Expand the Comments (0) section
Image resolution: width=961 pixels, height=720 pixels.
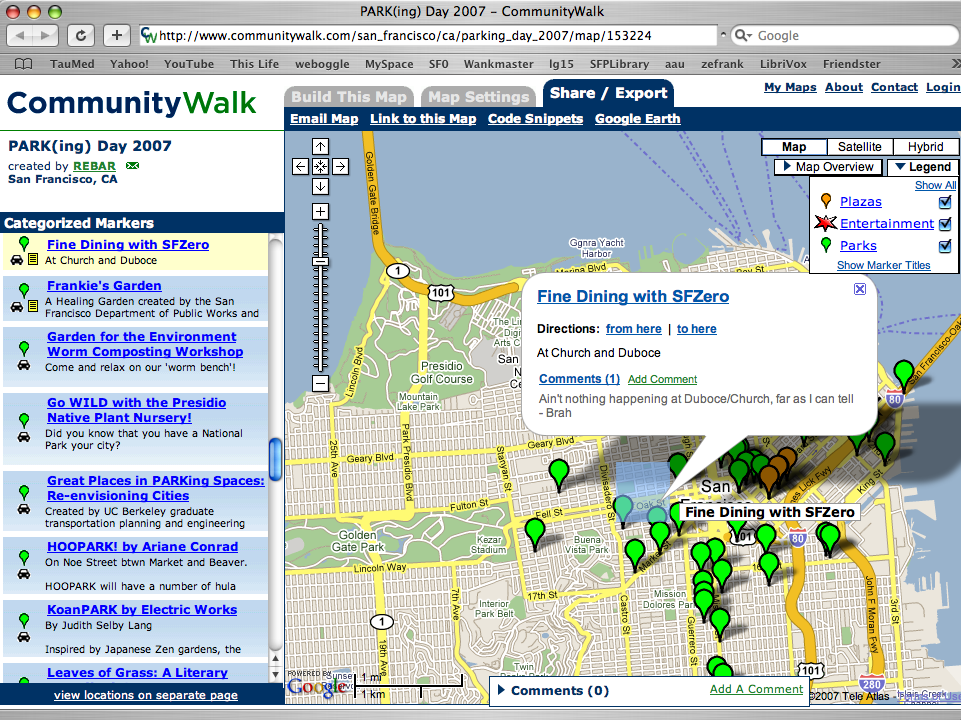[550, 690]
